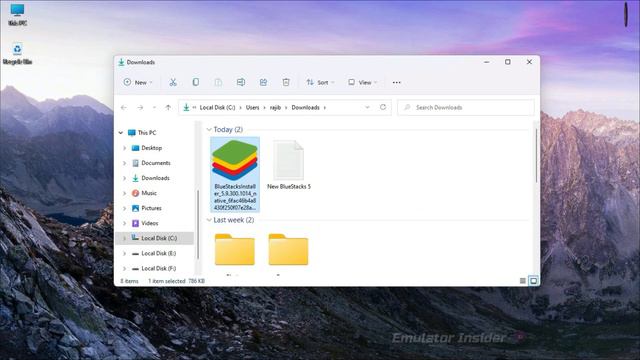The height and width of the screenshot is (360, 640).
Task: Click Users in the address path
Action: pos(252,107)
